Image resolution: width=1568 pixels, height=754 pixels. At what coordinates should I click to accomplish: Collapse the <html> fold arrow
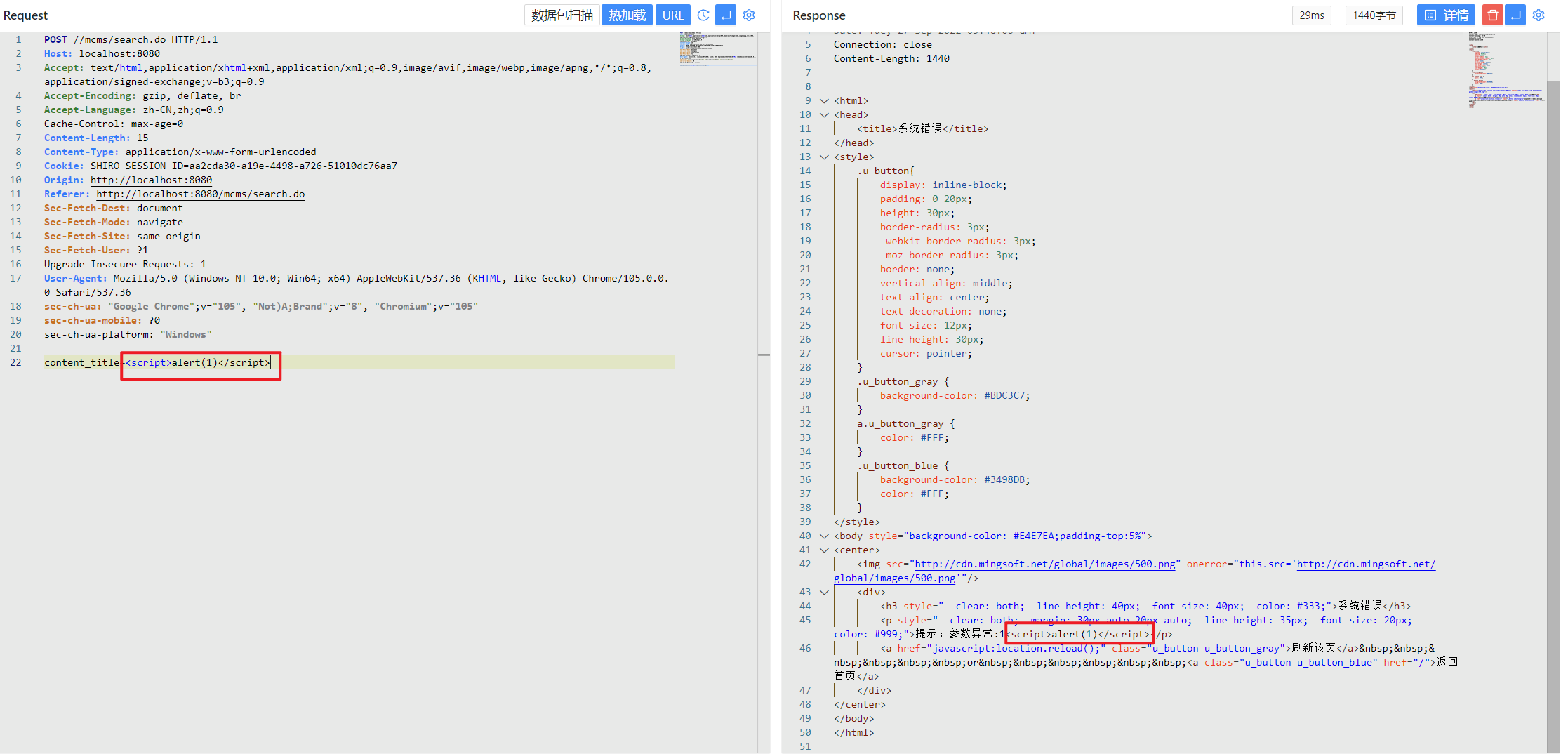(x=825, y=100)
